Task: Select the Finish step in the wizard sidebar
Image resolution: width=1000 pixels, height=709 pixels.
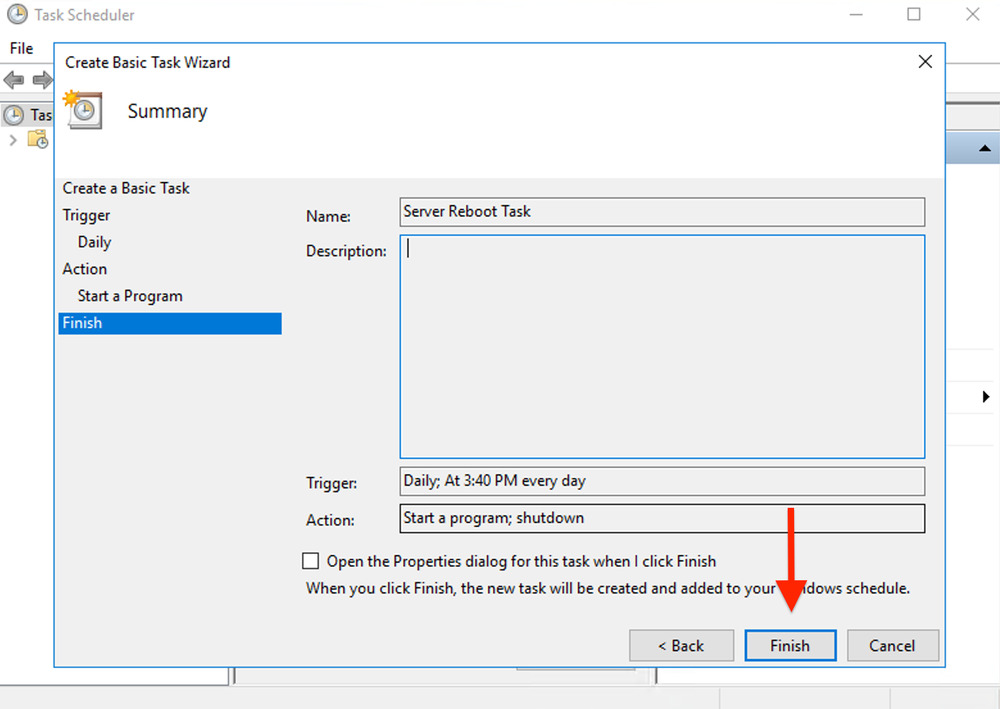Action: point(82,322)
